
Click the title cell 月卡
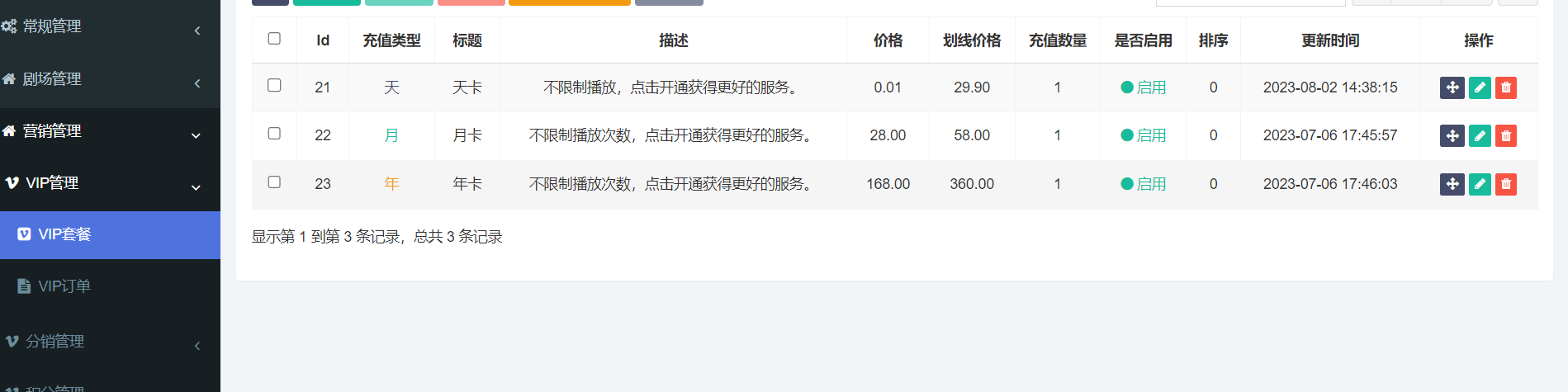(467, 135)
